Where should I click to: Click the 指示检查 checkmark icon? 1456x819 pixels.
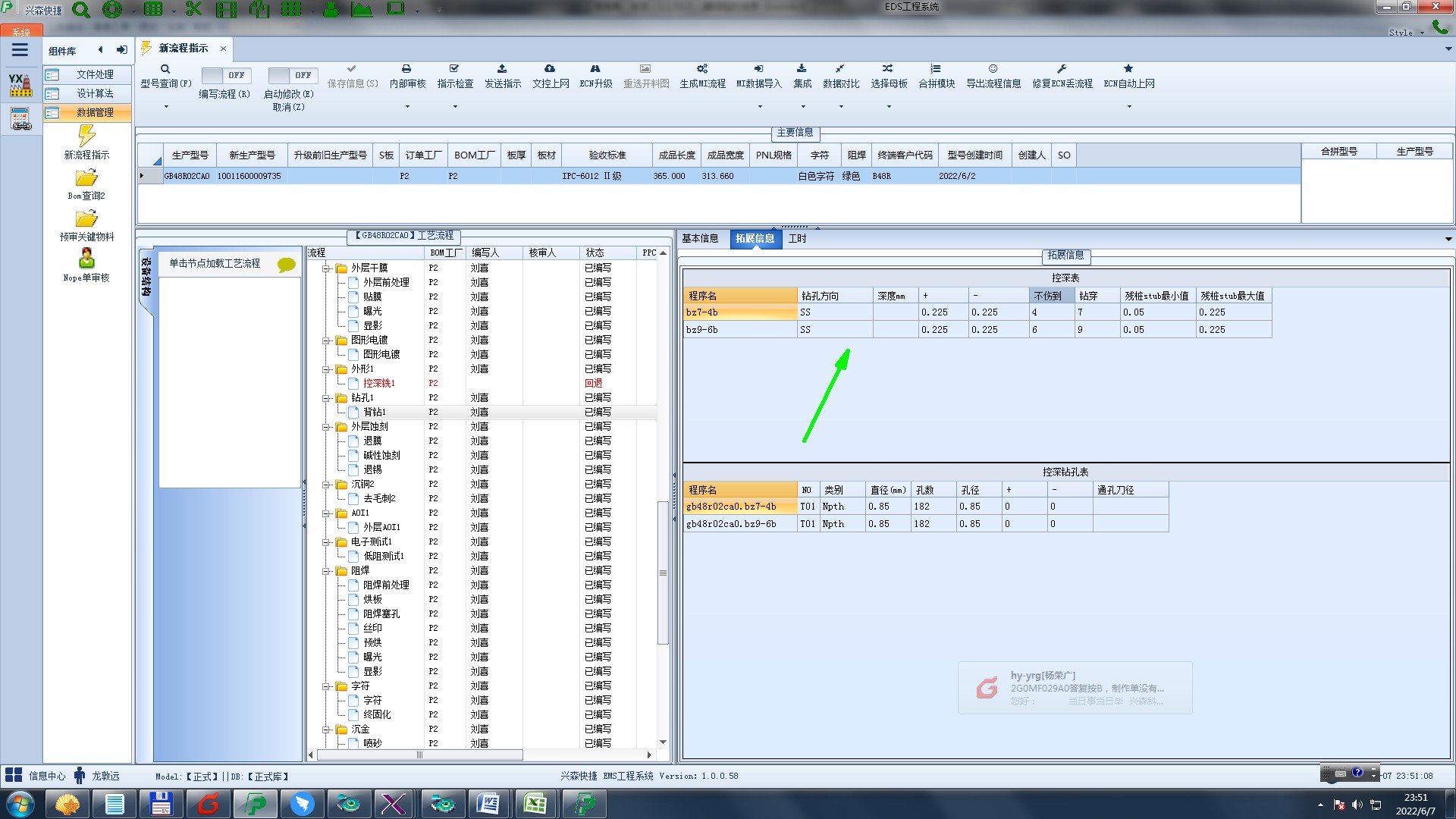pos(454,69)
